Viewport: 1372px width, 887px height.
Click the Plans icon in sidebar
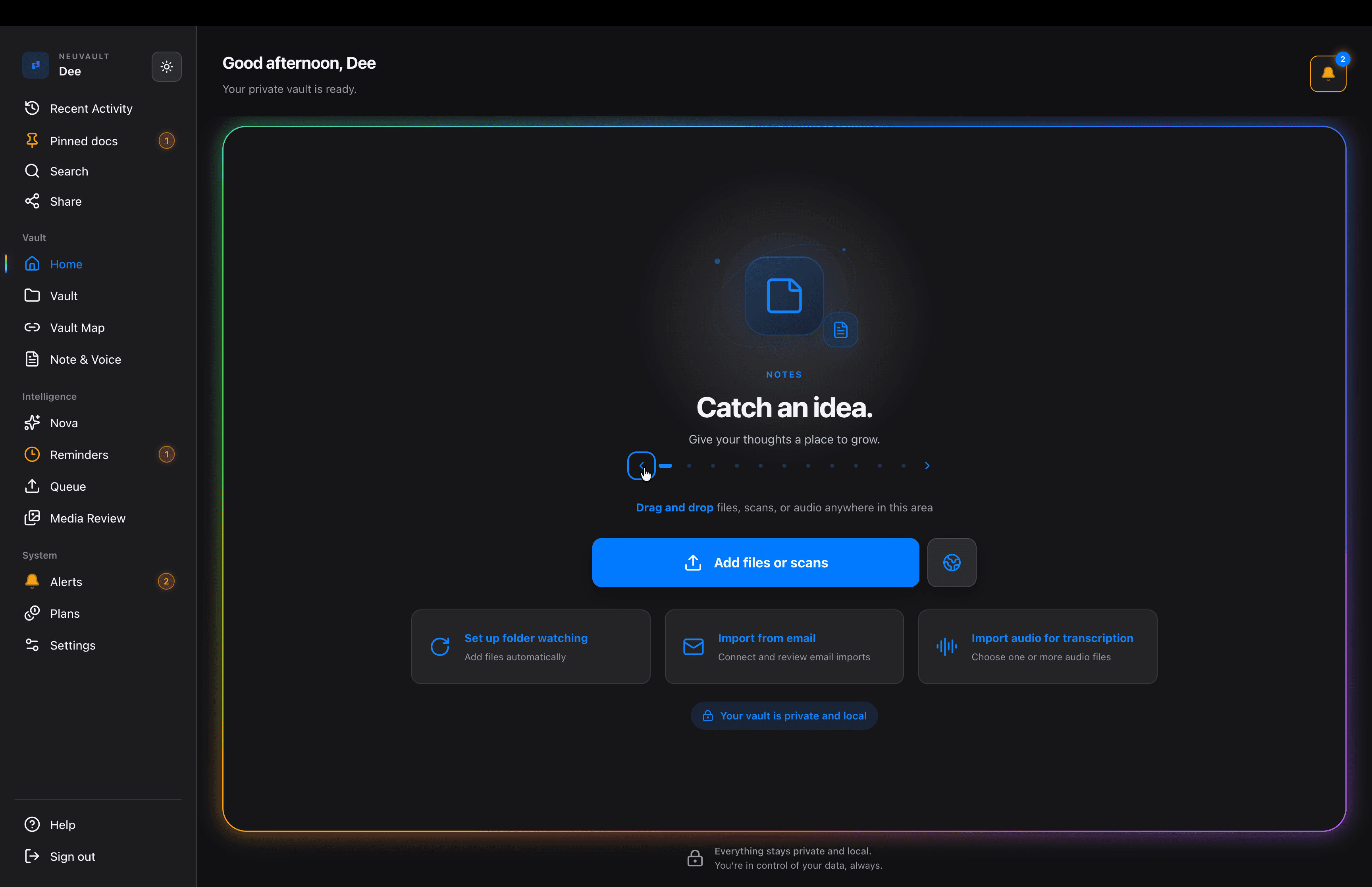[x=32, y=613]
